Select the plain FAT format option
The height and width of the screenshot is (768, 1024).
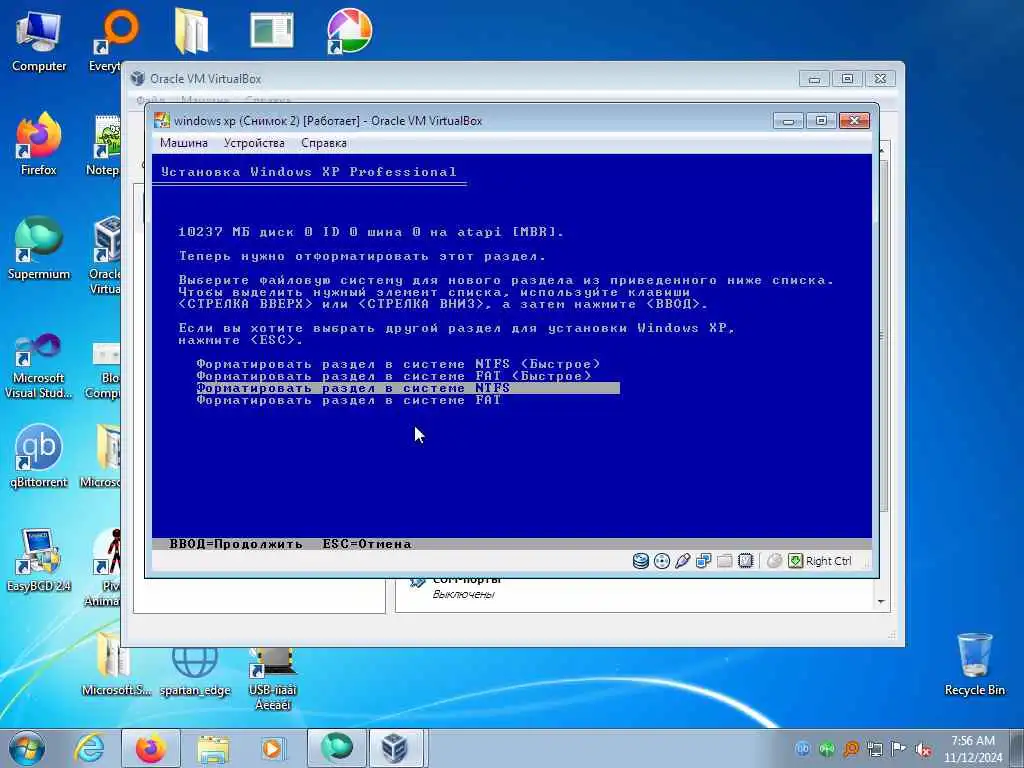[x=349, y=400]
